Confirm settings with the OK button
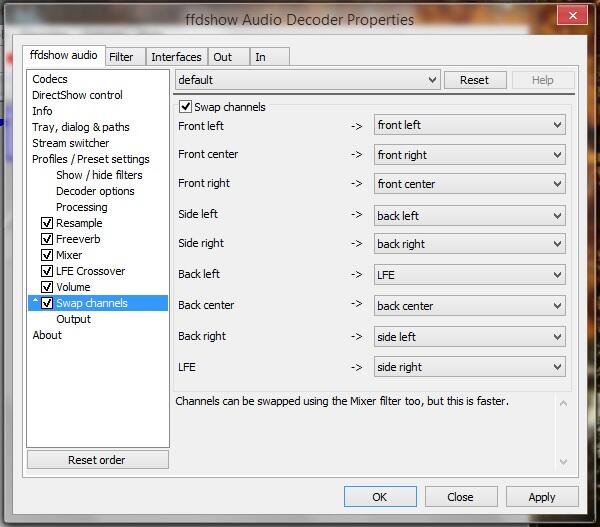 pos(380,497)
